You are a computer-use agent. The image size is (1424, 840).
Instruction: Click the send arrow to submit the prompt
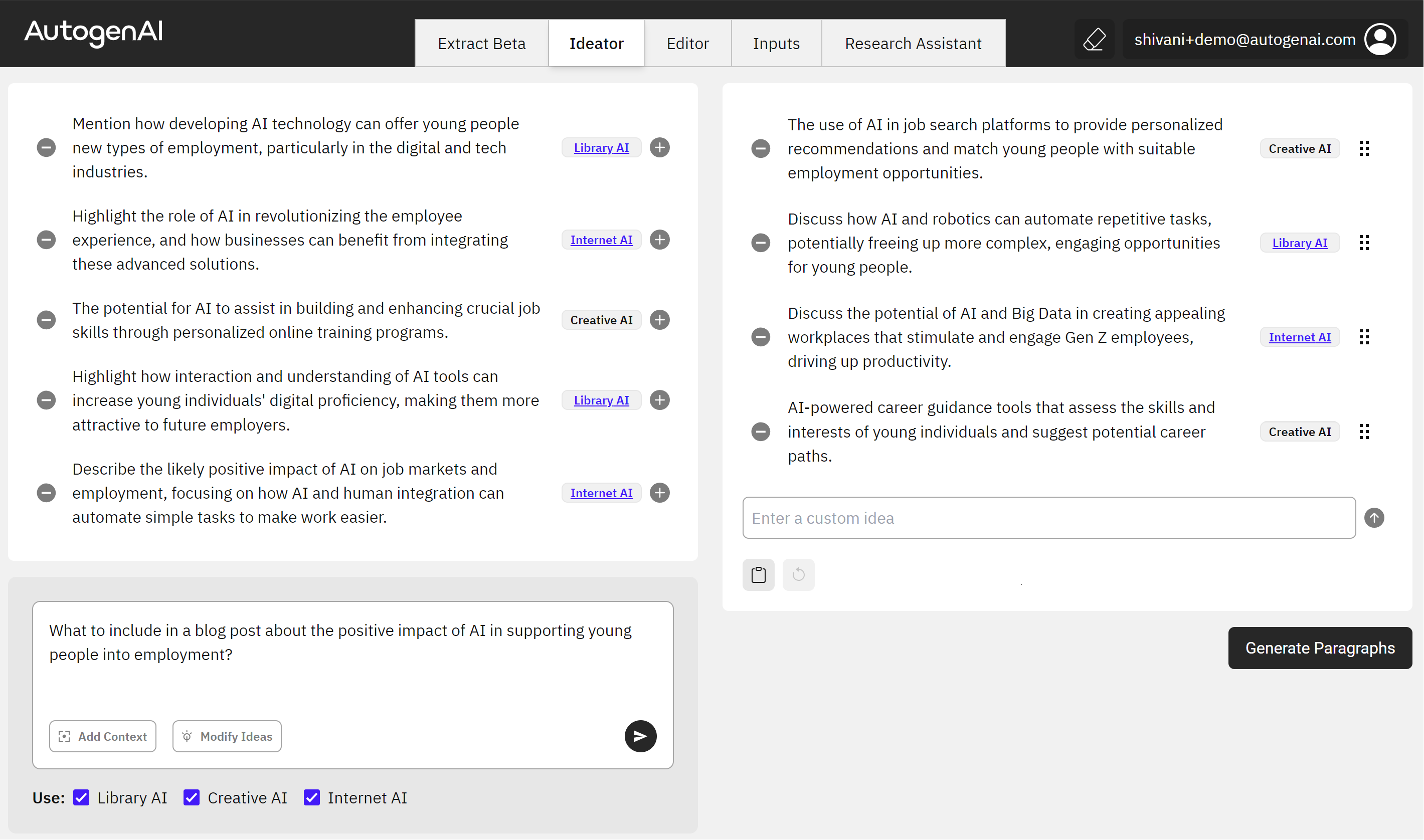pyautogui.click(x=640, y=736)
